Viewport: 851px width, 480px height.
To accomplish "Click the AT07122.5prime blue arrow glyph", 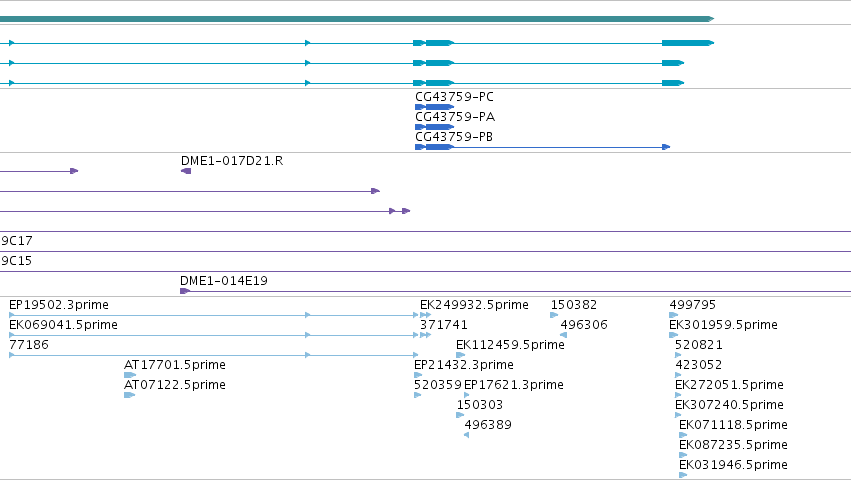I will [129, 395].
